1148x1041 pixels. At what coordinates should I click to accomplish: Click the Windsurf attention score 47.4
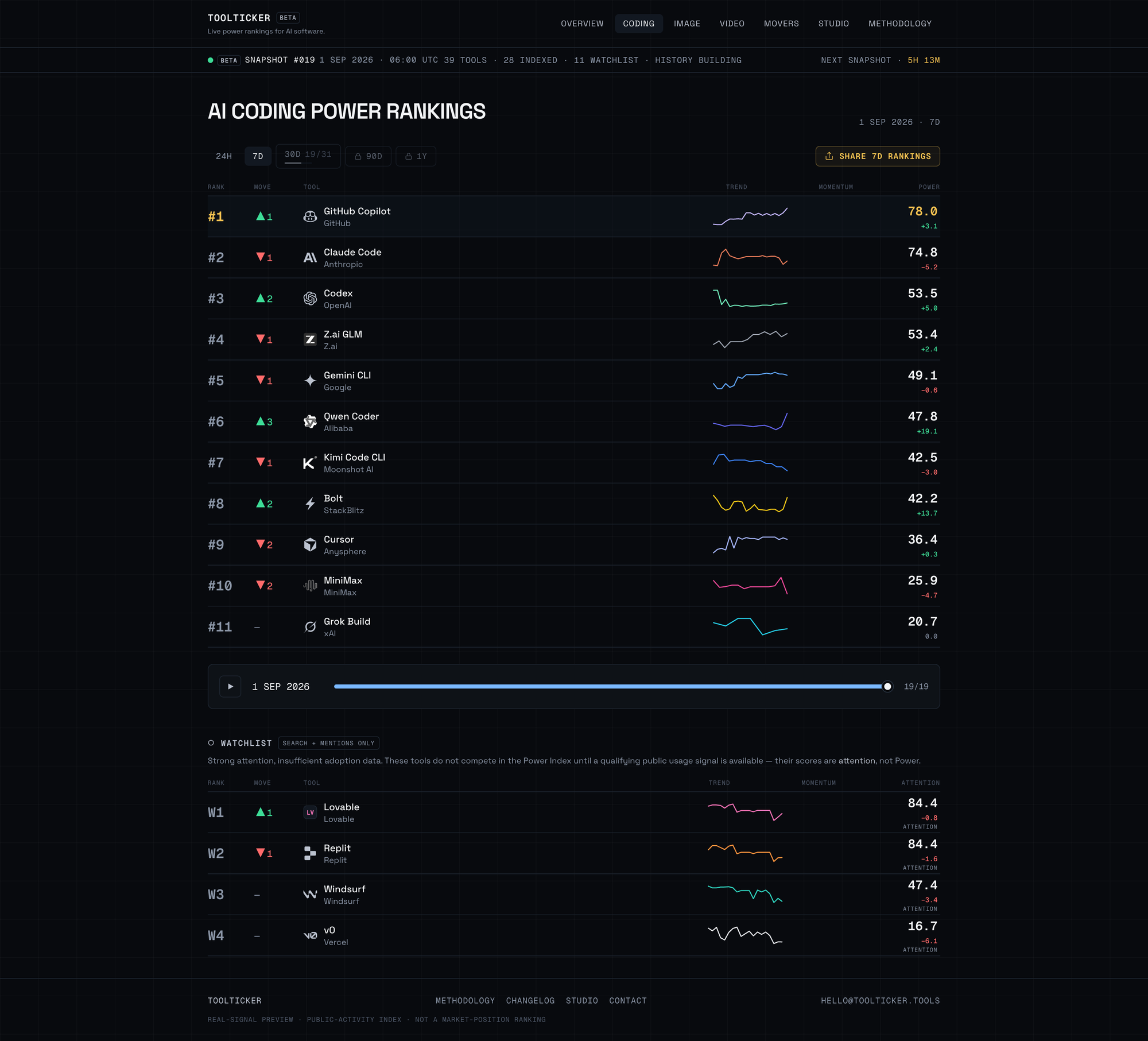click(922, 885)
